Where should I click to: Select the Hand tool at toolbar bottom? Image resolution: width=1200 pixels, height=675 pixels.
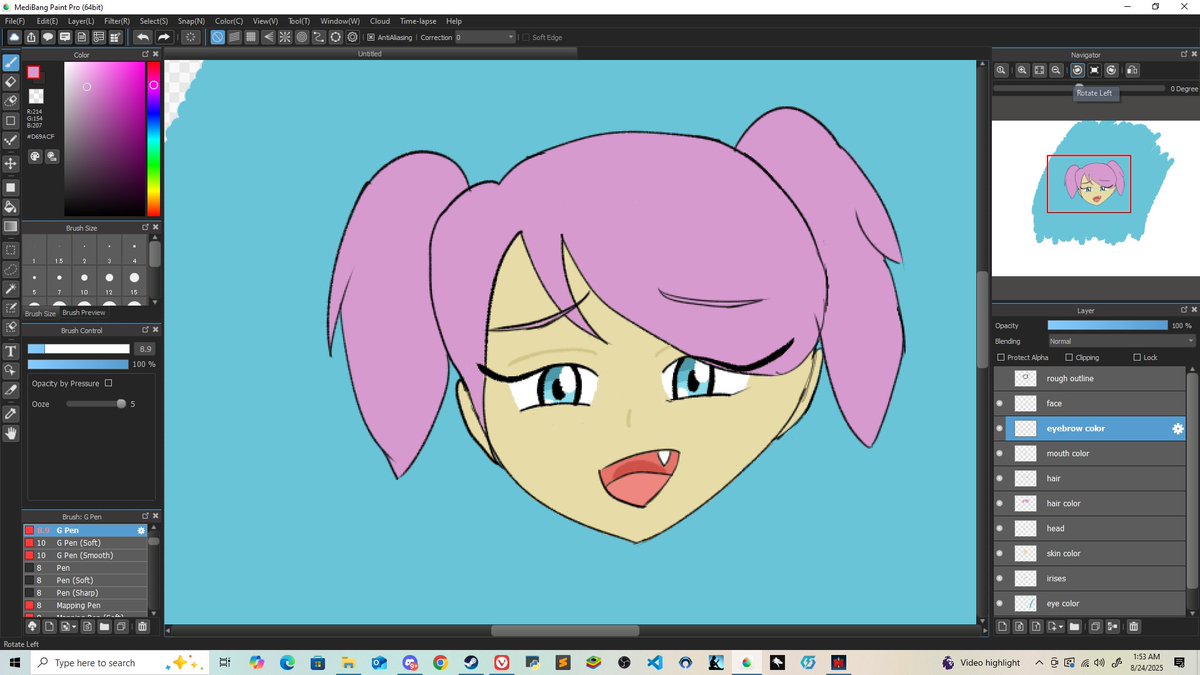10,434
